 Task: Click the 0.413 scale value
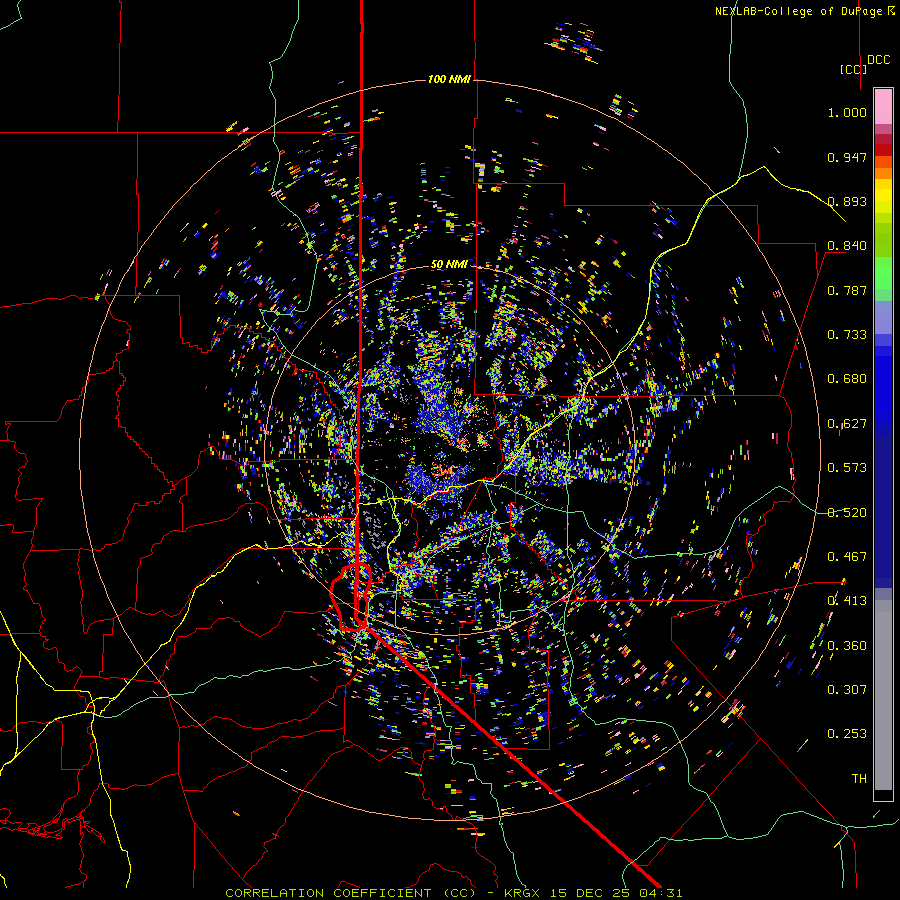(x=847, y=601)
